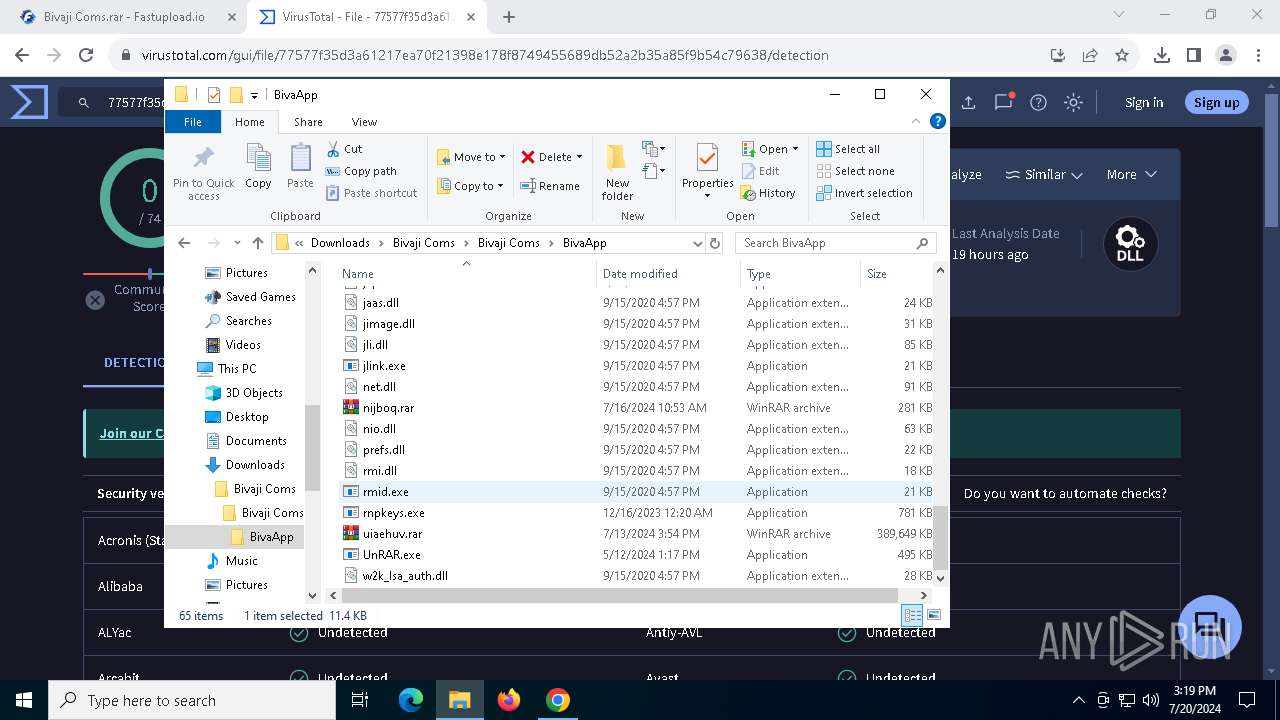The image size is (1280, 720).
Task: Switch to the View ribbon tab
Action: point(364,122)
